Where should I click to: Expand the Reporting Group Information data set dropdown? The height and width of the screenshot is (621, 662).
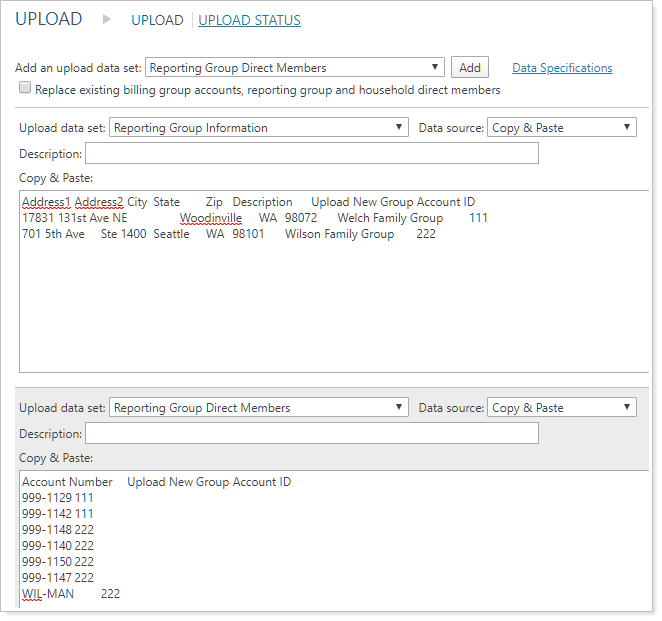259,128
